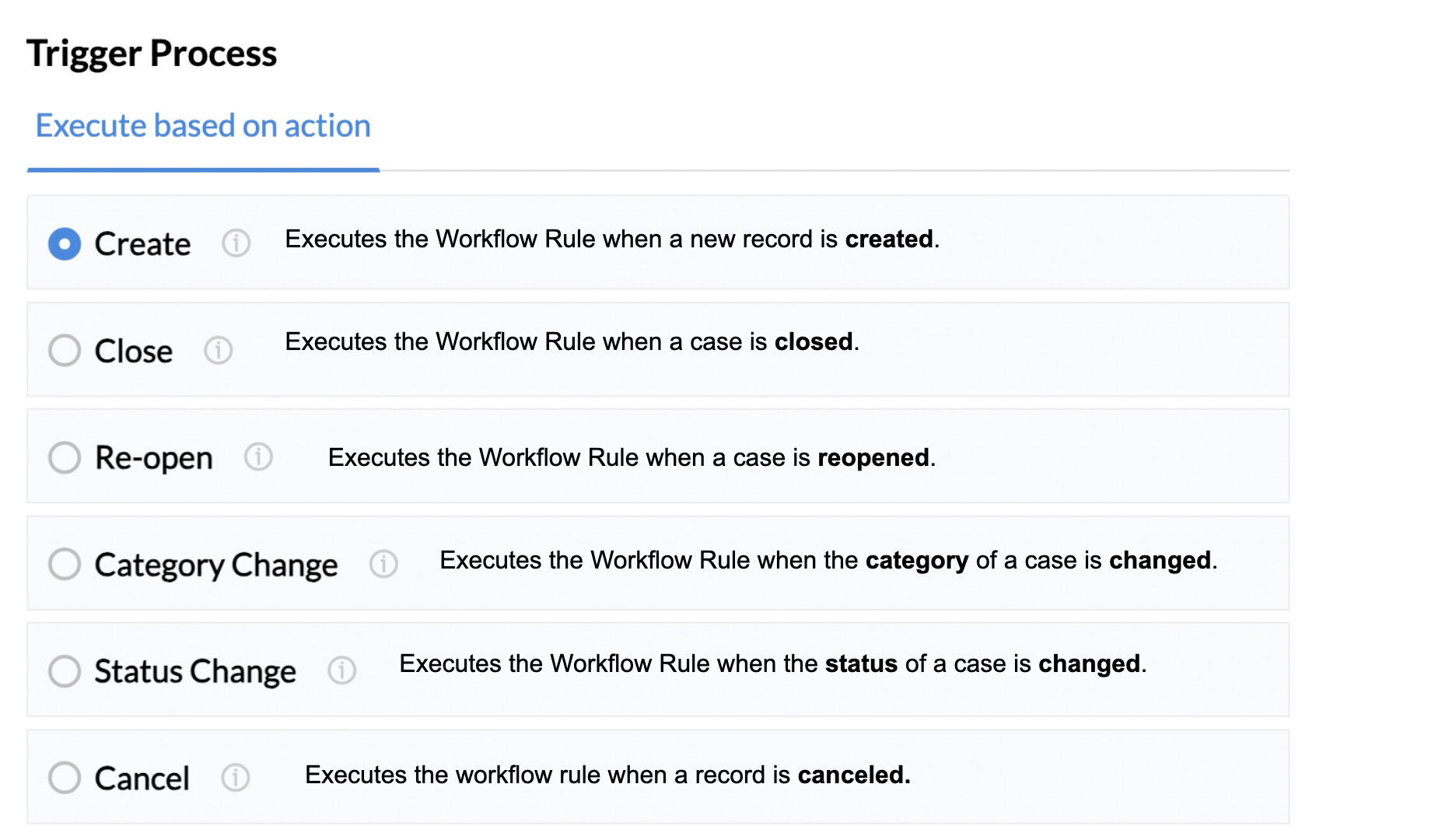Click the Status Change label text
Screen dimensions: 1442x840
(195, 671)
